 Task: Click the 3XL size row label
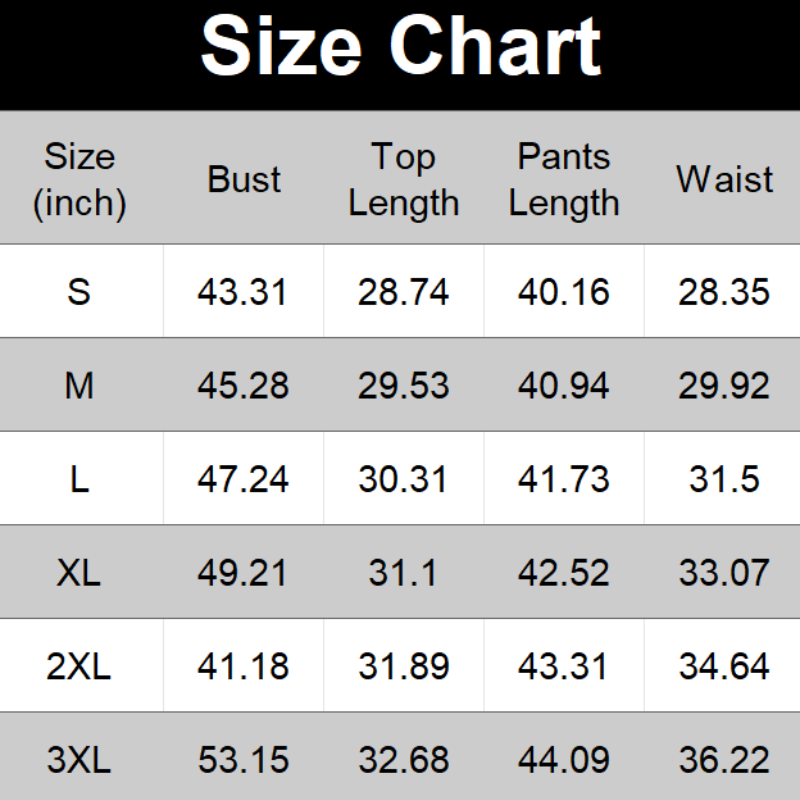click(x=80, y=760)
